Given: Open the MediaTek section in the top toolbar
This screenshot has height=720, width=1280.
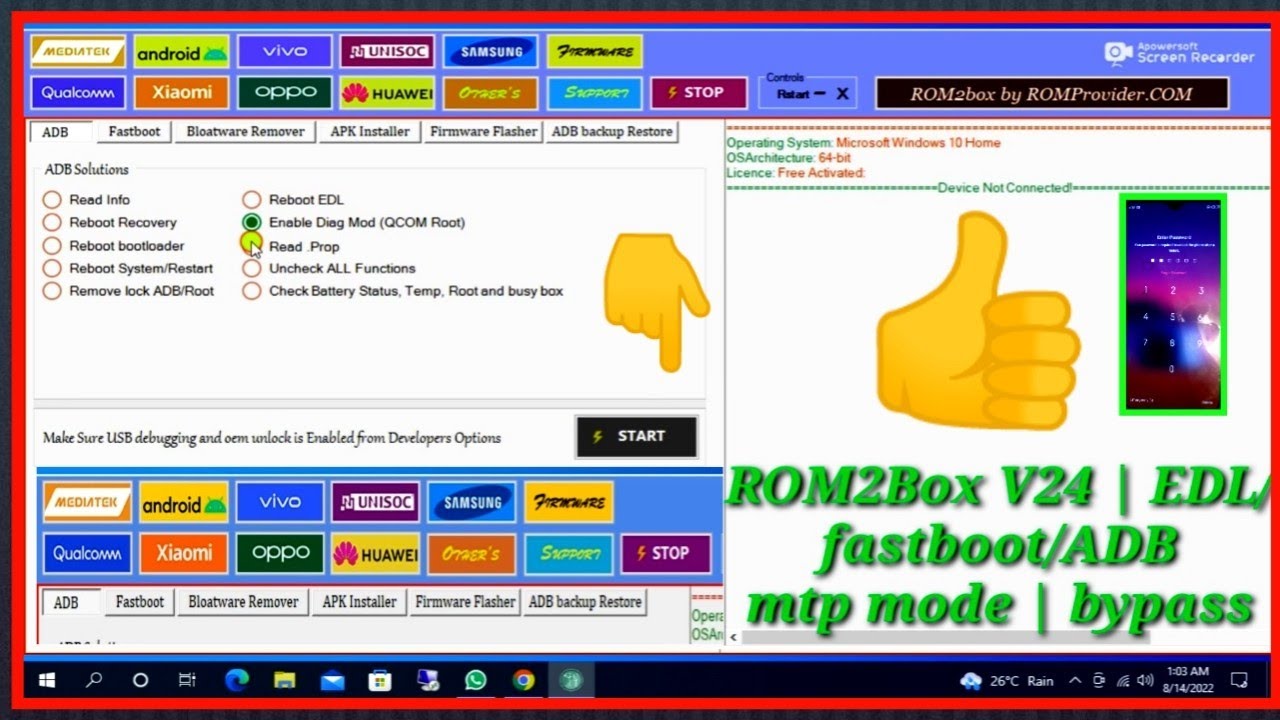Looking at the screenshot, I should [78, 52].
